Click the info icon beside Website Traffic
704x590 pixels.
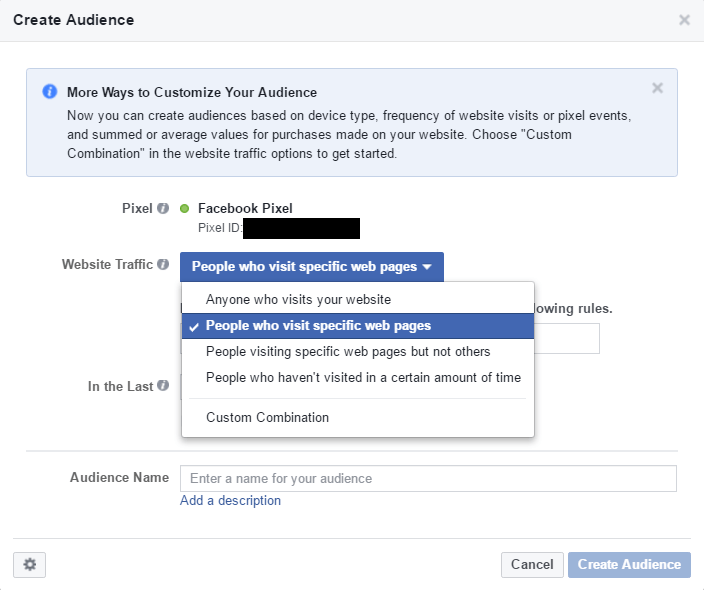coord(163,264)
